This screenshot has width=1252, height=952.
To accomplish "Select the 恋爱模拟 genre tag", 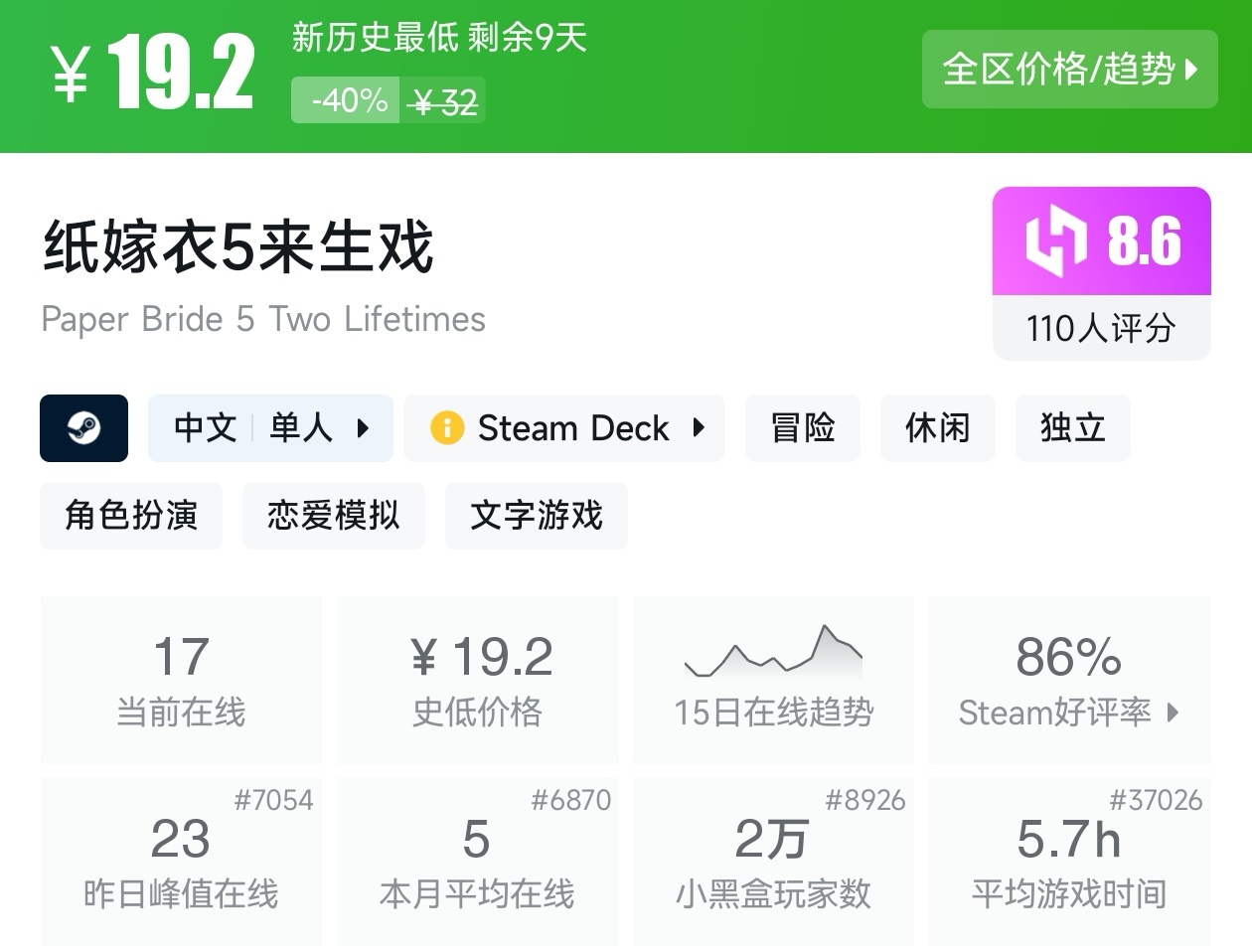I will pyautogui.click(x=333, y=515).
